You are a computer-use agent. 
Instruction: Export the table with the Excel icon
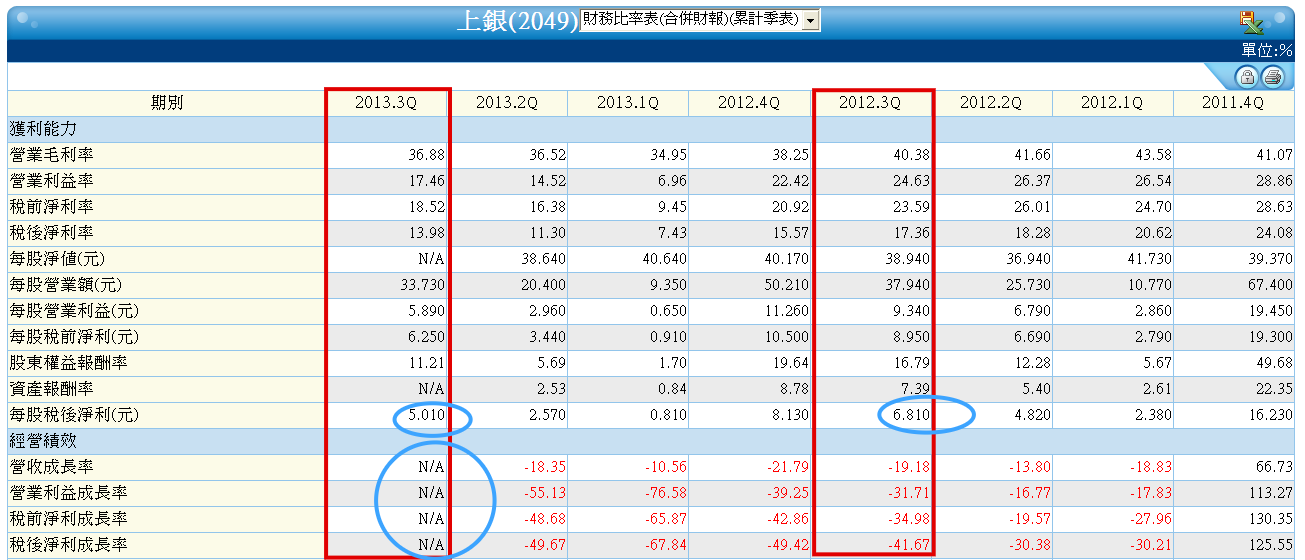[x=1250, y=21]
